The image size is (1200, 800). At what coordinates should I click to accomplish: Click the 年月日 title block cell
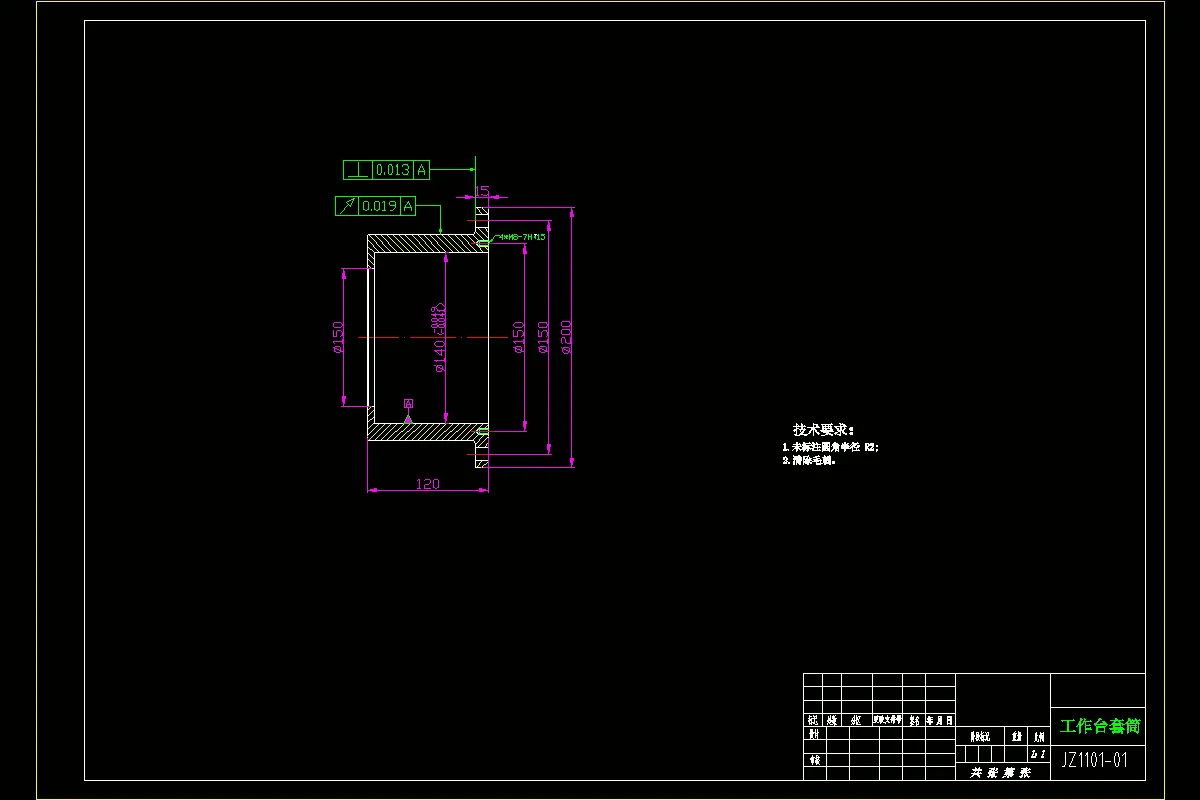click(940, 720)
